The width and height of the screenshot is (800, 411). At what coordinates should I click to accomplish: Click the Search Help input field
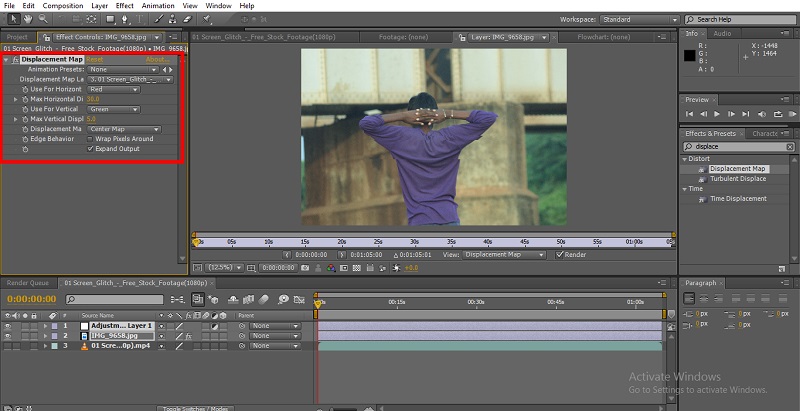(x=740, y=19)
